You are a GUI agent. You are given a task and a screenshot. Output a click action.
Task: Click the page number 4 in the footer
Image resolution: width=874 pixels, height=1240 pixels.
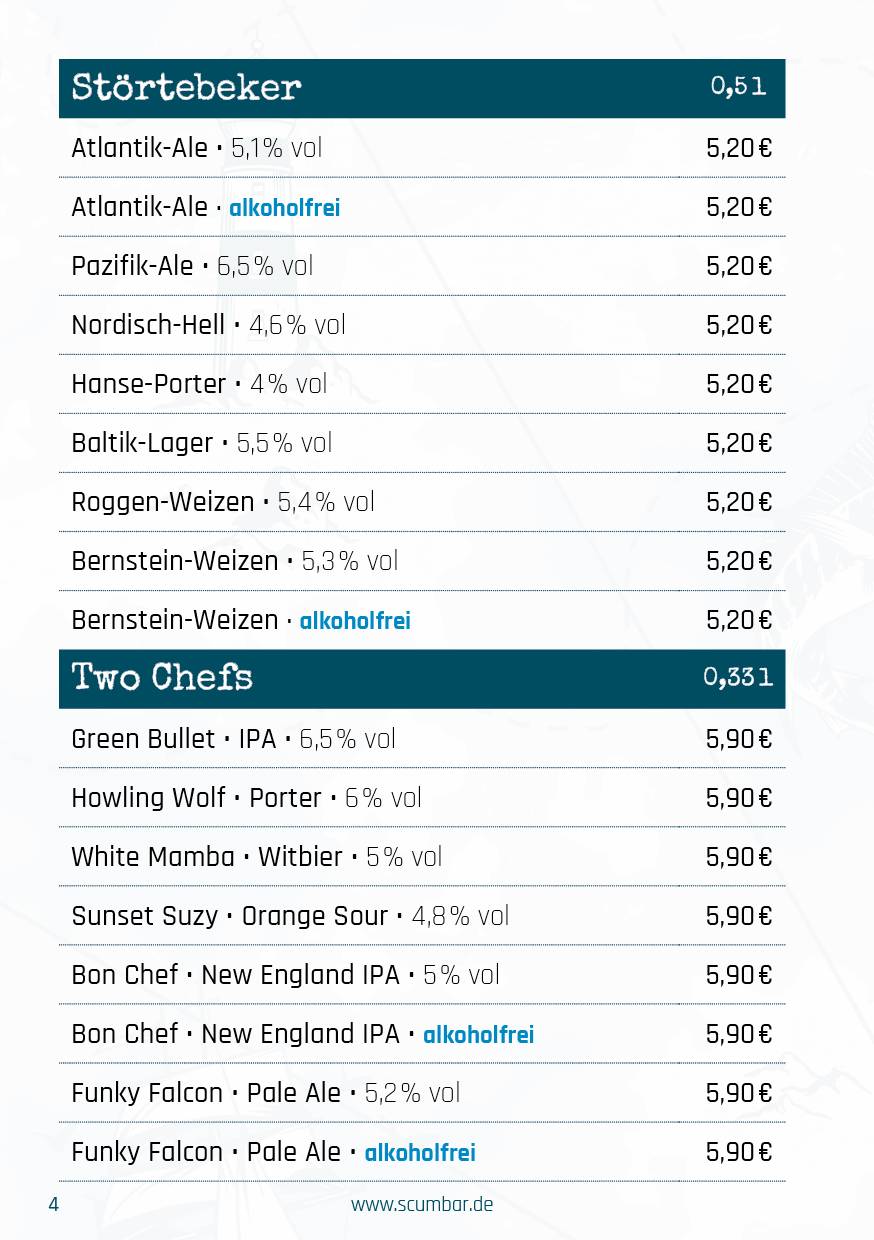(x=54, y=1204)
